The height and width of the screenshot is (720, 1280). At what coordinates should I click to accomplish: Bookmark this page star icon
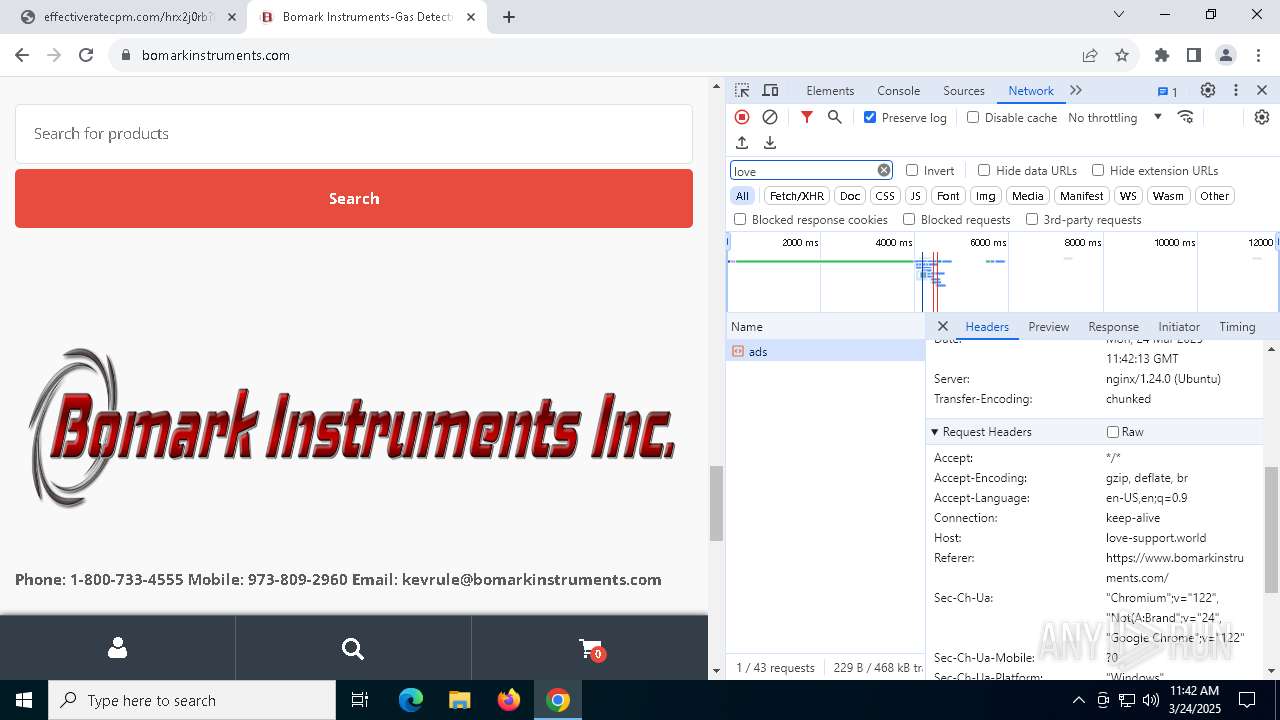1122,55
